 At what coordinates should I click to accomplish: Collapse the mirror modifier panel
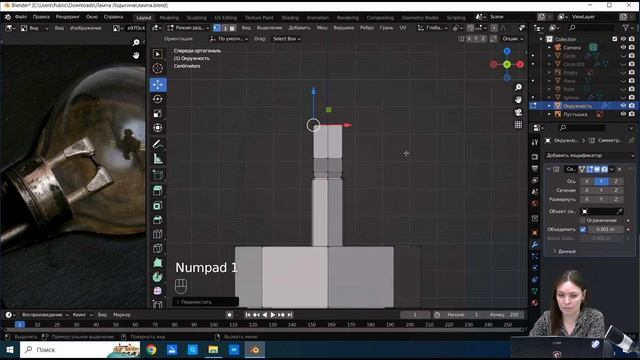pos(549,169)
